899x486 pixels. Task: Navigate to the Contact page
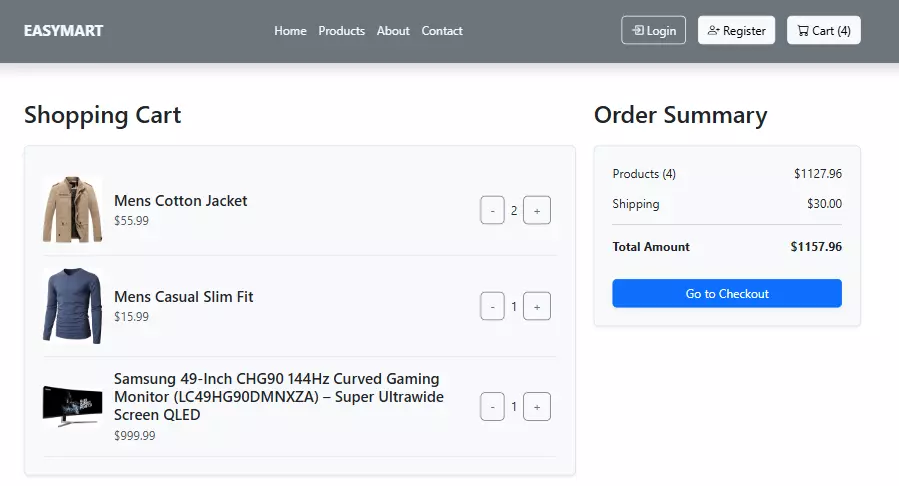tap(442, 31)
